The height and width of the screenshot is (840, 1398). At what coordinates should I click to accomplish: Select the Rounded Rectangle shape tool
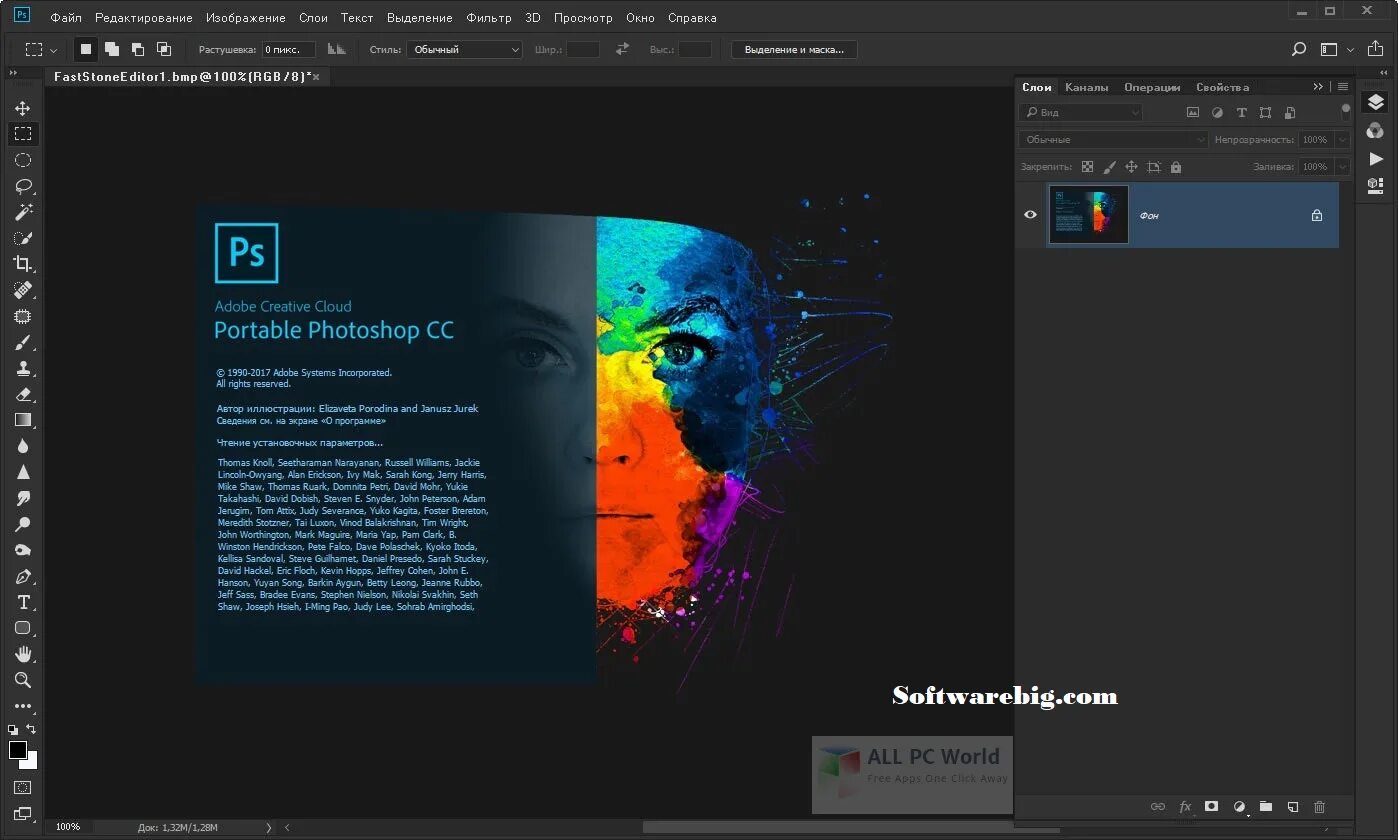(22, 628)
